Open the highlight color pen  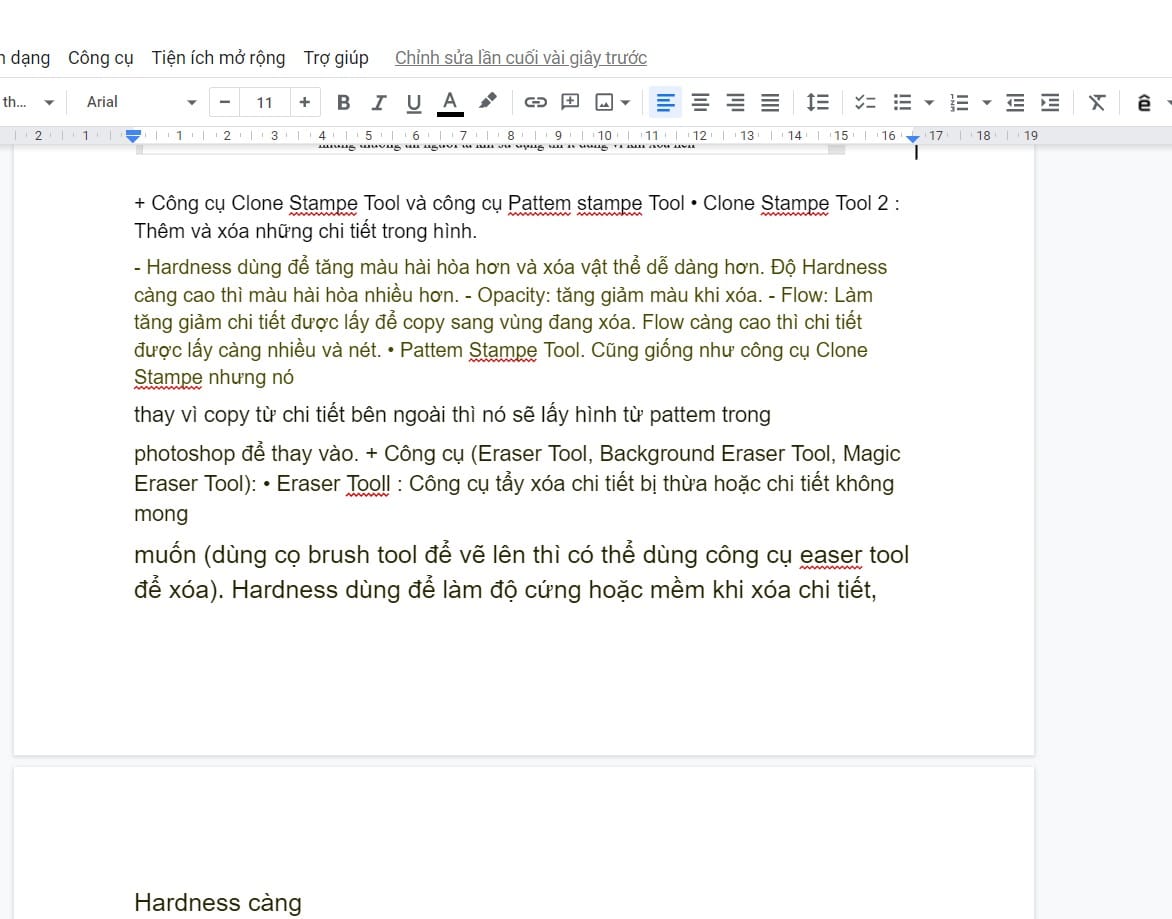click(x=487, y=101)
